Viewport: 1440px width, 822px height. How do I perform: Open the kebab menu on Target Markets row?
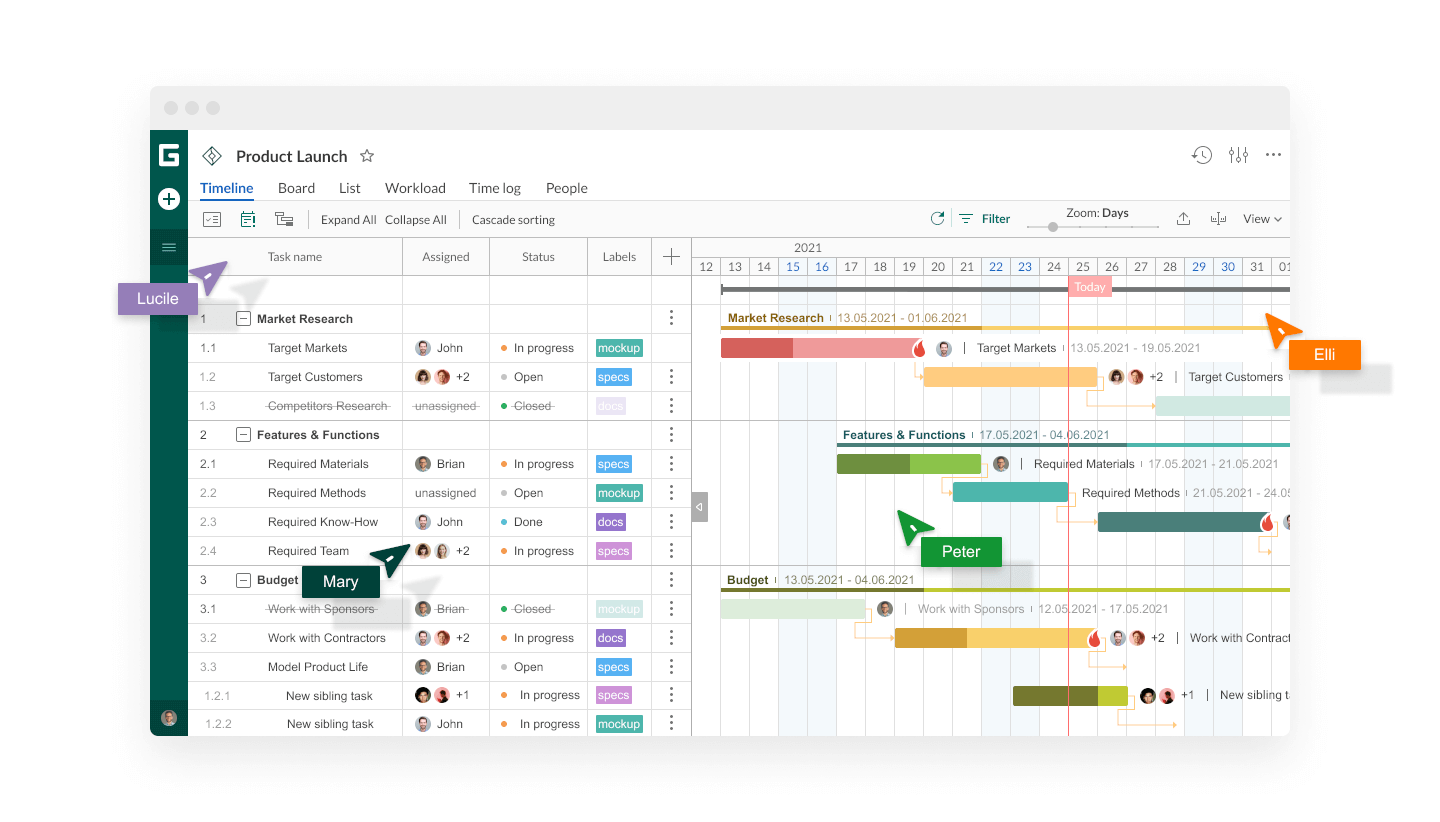[671, 347]
